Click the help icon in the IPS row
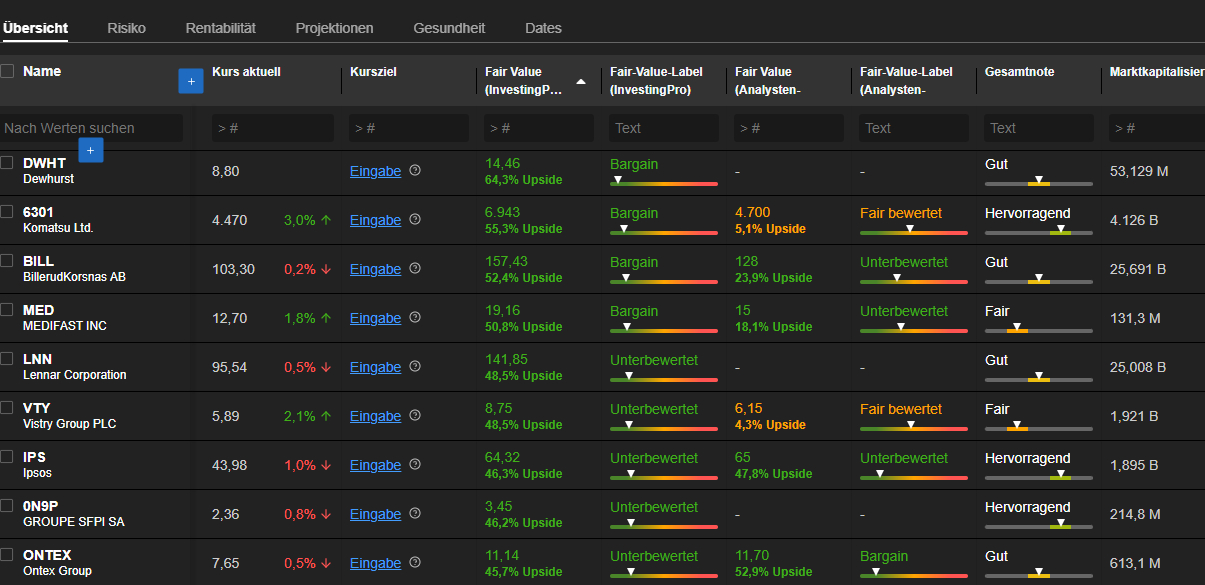Viewport: 1205px width, 585px height. [415, 464]
